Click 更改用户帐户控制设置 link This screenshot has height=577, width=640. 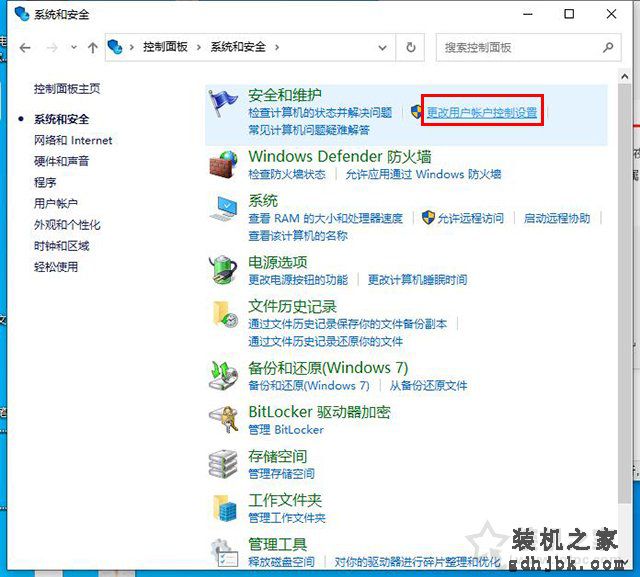tap(482, 112)
